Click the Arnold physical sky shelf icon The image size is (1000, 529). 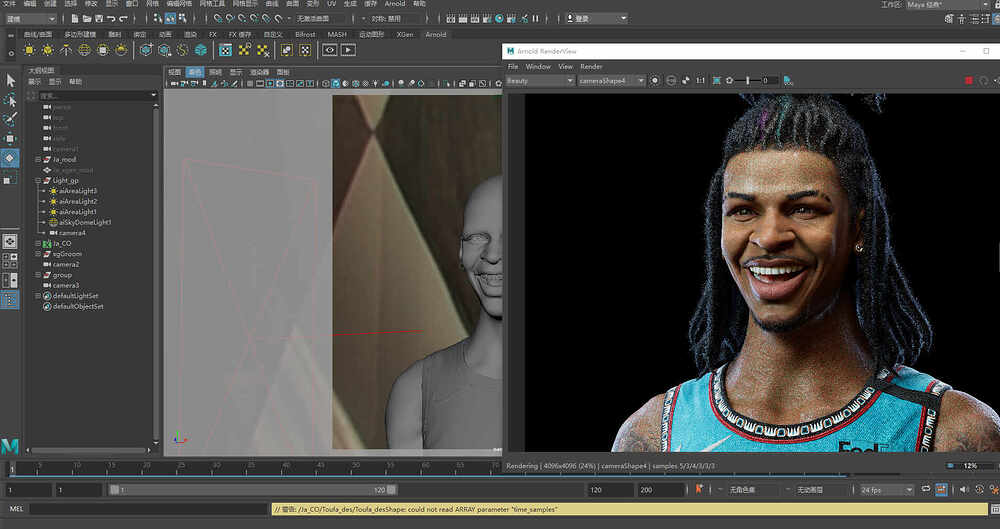pos(121,50)
